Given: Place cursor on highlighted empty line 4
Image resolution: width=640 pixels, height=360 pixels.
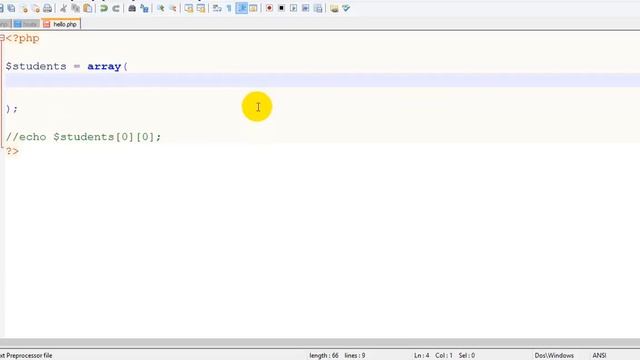Looking at the screenshot, I should (322, 80).
